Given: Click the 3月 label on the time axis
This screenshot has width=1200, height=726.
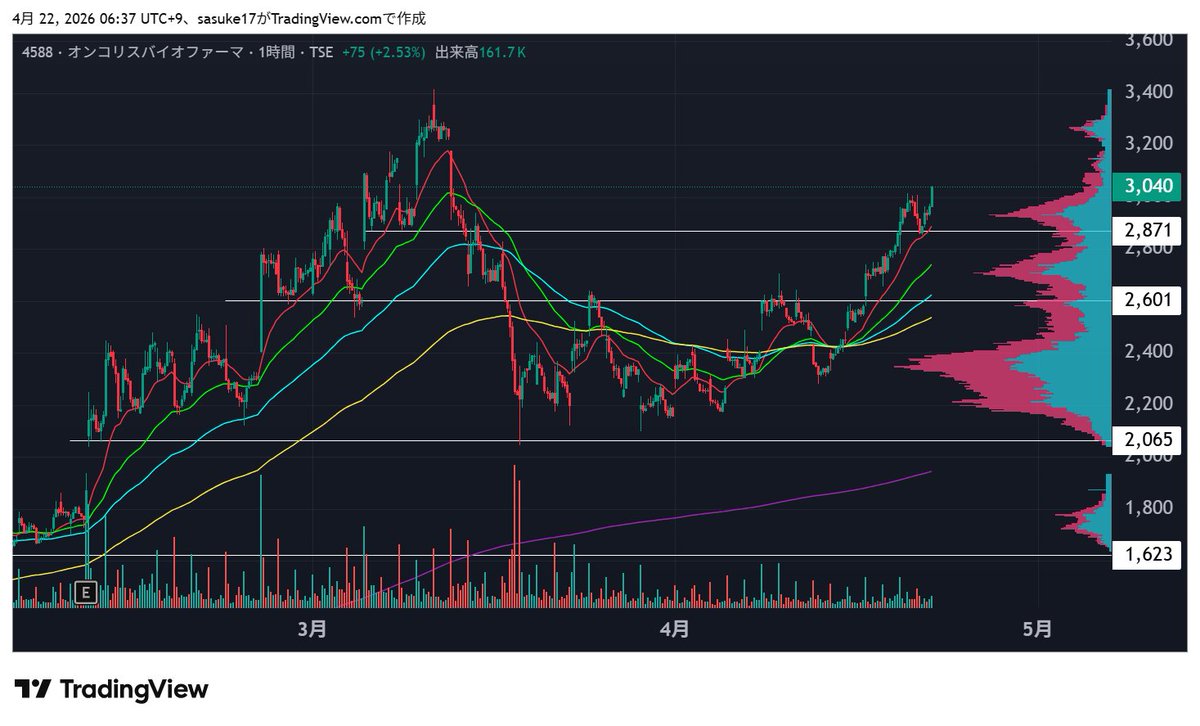Looking at the screenshot, I should click(x=312, y=629).
